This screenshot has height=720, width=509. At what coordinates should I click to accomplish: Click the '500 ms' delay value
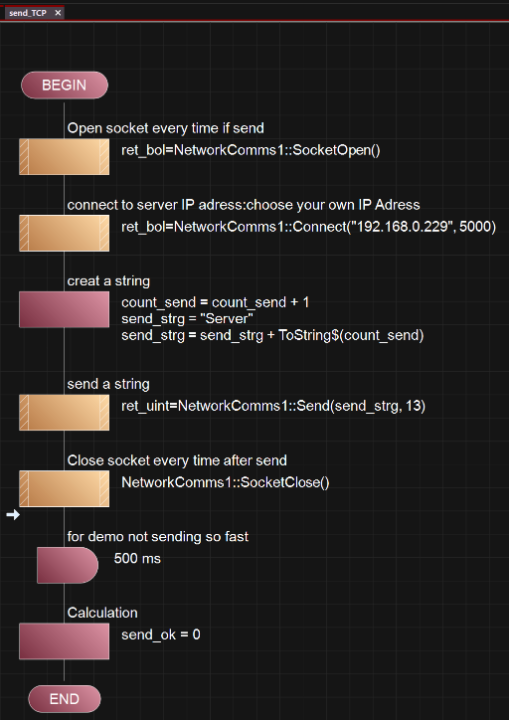[137, 559]
